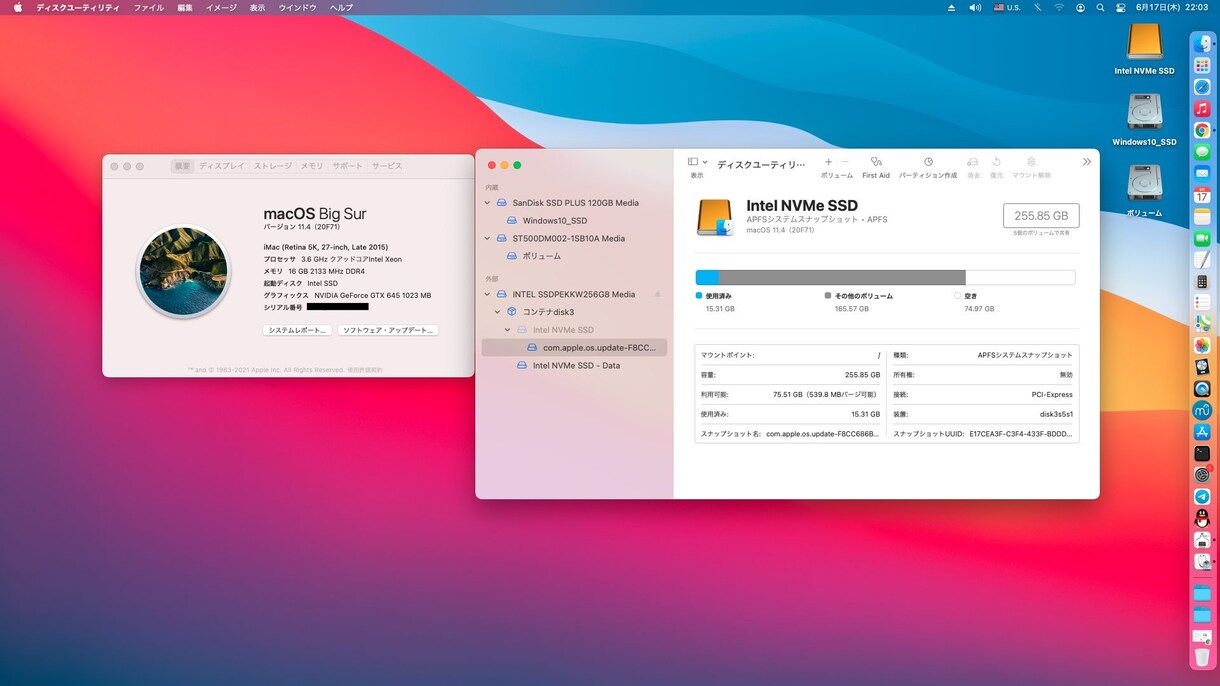This screenshot has width=1220, height=686.
Task: Open Telegram from the Dock
Action: (x=1202, y=496)
